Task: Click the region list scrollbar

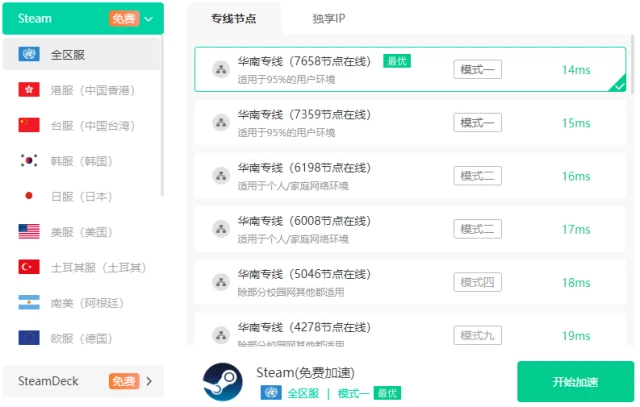Action: pyautogui.click(x=162, y=116)
